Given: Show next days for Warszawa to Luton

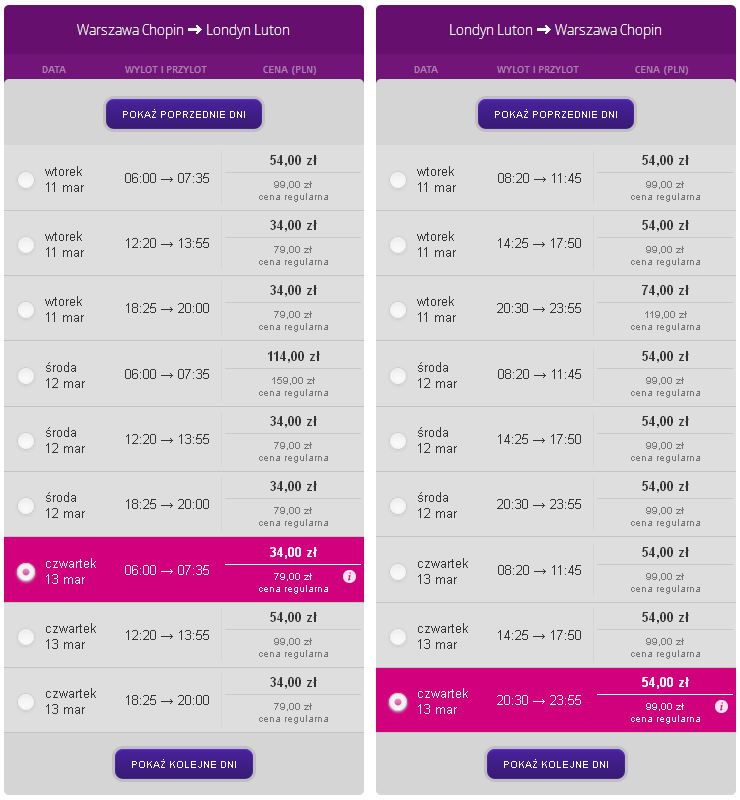Looking at the screenshot, I should 184,764.
